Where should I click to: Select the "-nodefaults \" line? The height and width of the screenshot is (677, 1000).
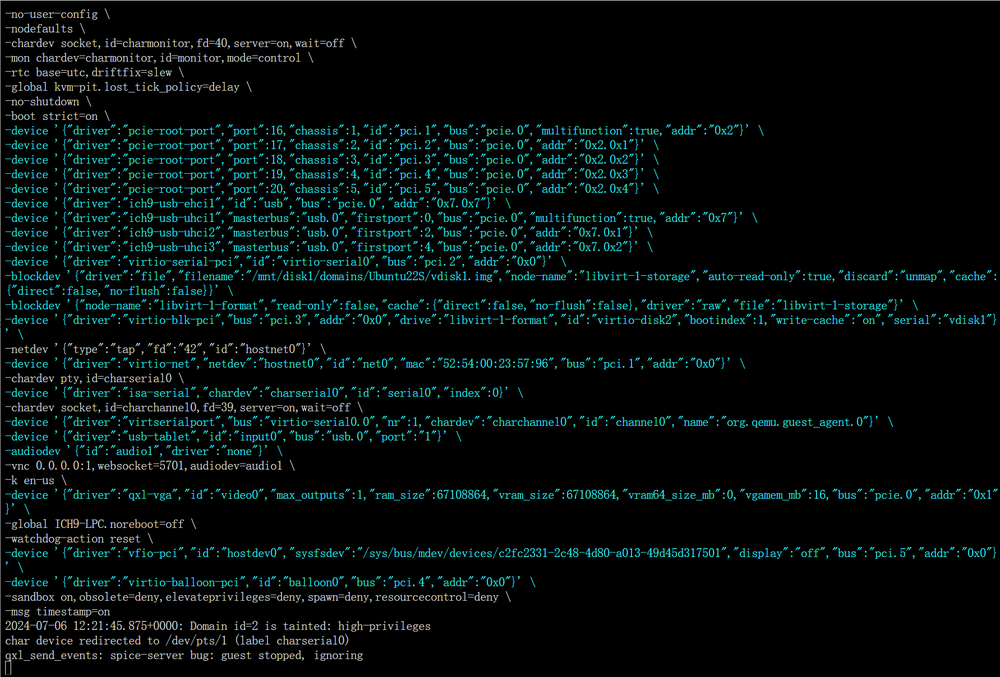[x=45, y=29]
